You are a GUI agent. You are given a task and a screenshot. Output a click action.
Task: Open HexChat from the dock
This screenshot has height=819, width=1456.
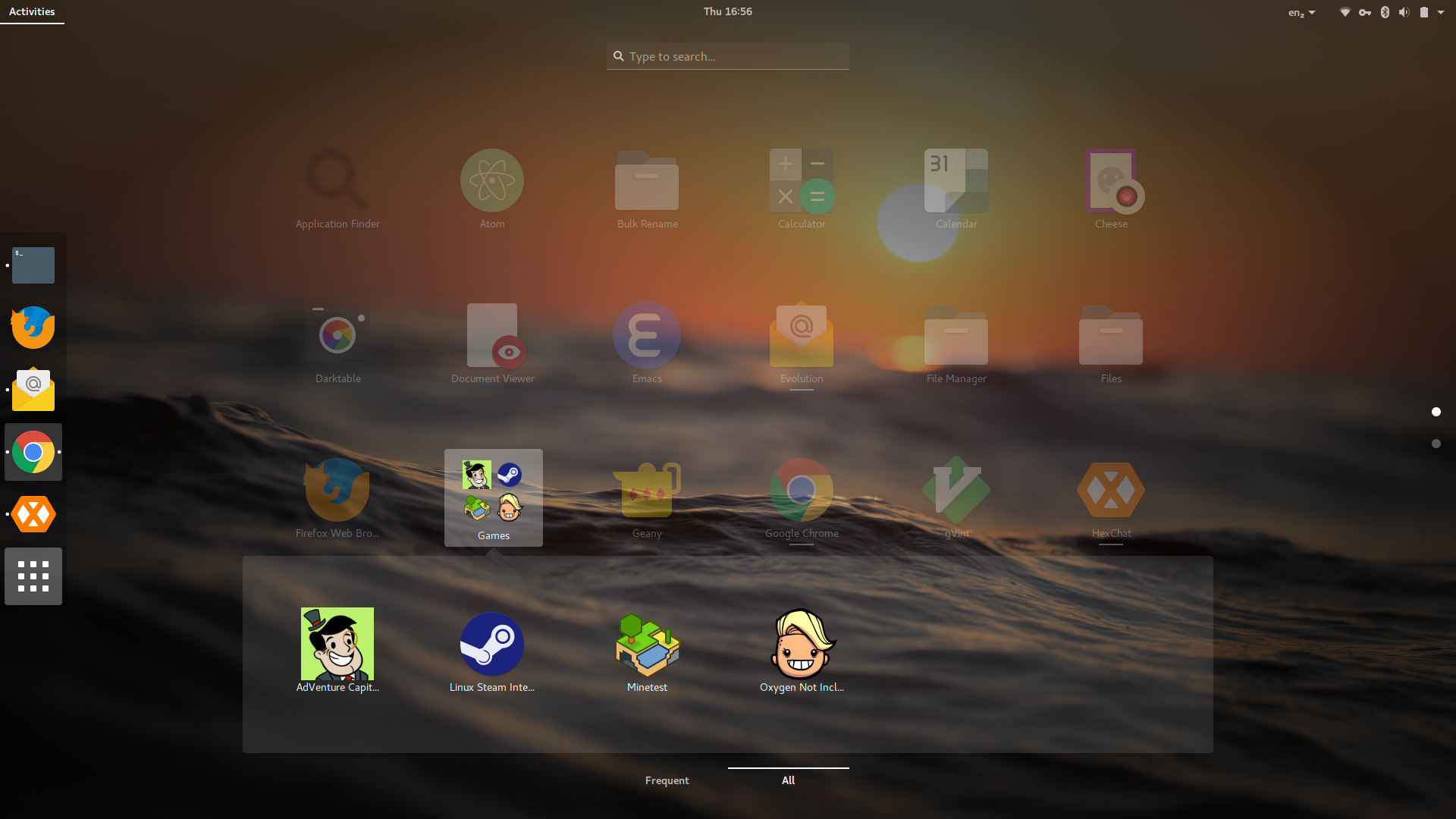(33, 514)
